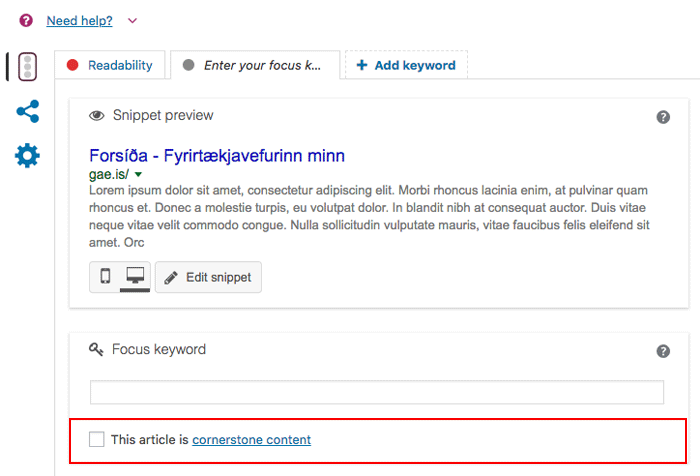Expand the Need help chevron
Screen dimensions: 700x476
pos(133,21)
